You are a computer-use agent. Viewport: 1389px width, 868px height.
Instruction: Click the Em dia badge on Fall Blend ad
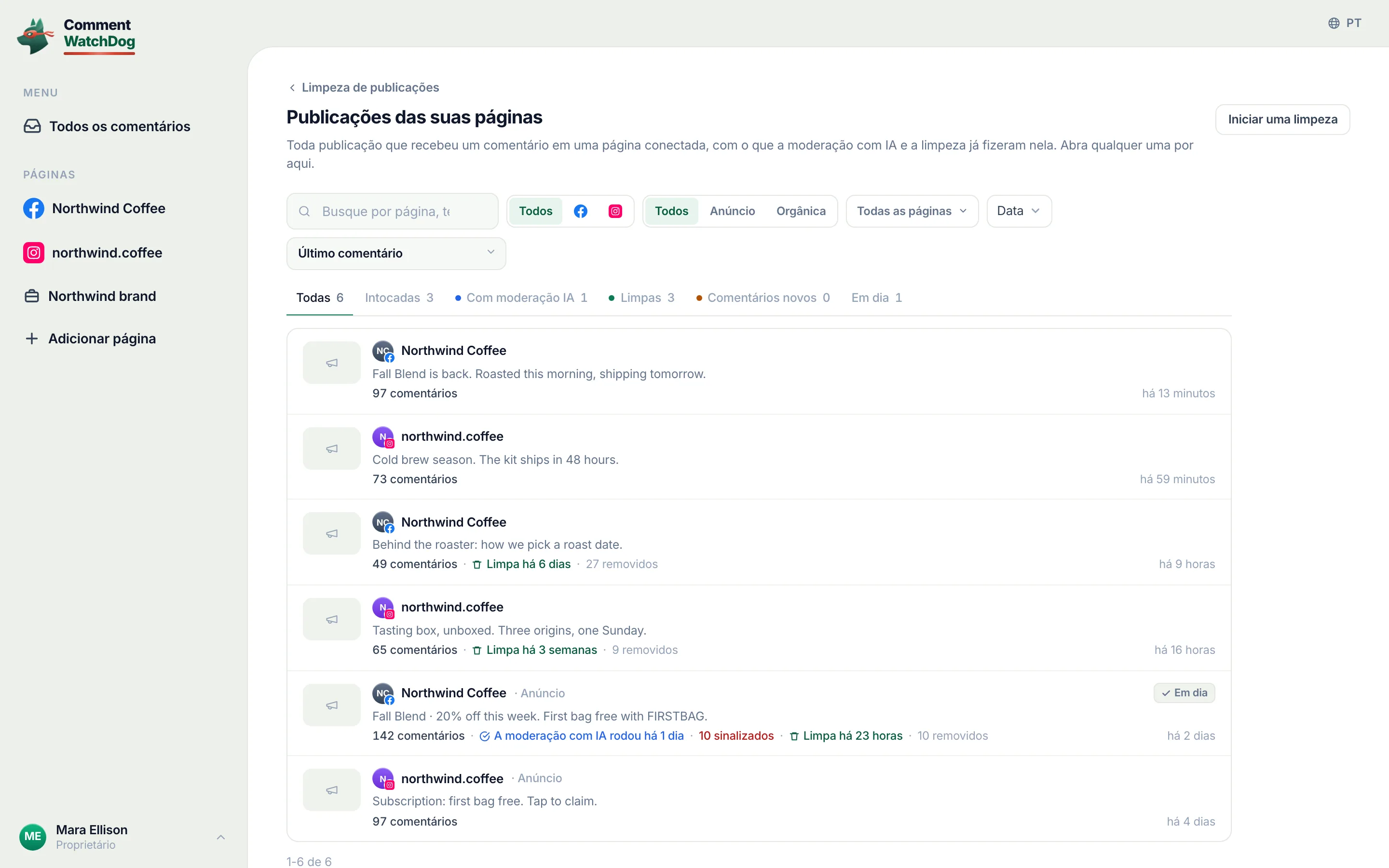[1184, 693]
